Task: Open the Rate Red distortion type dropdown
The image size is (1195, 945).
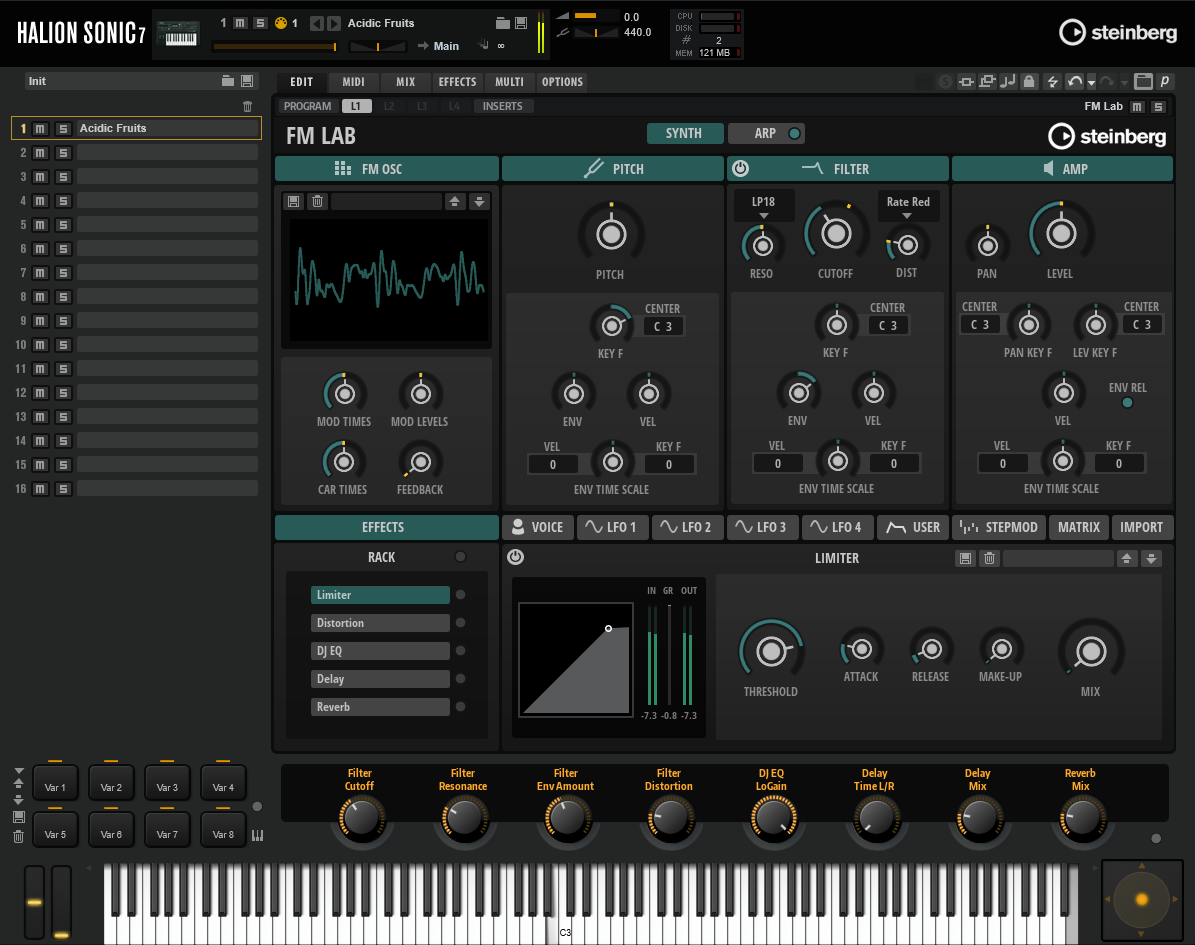Action: point(908,205)
